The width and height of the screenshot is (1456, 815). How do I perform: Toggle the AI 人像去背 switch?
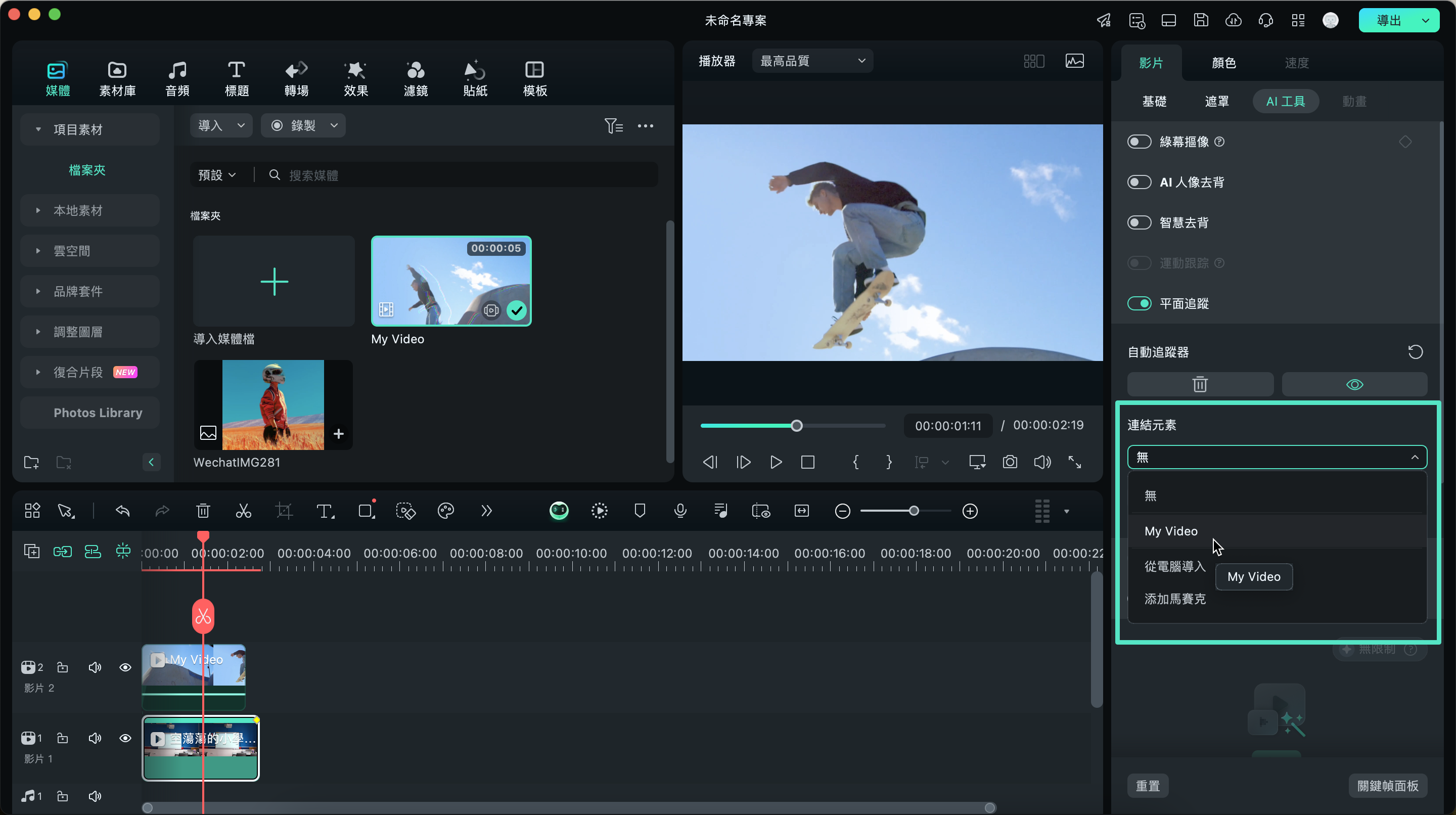(x=1139, y=182)
